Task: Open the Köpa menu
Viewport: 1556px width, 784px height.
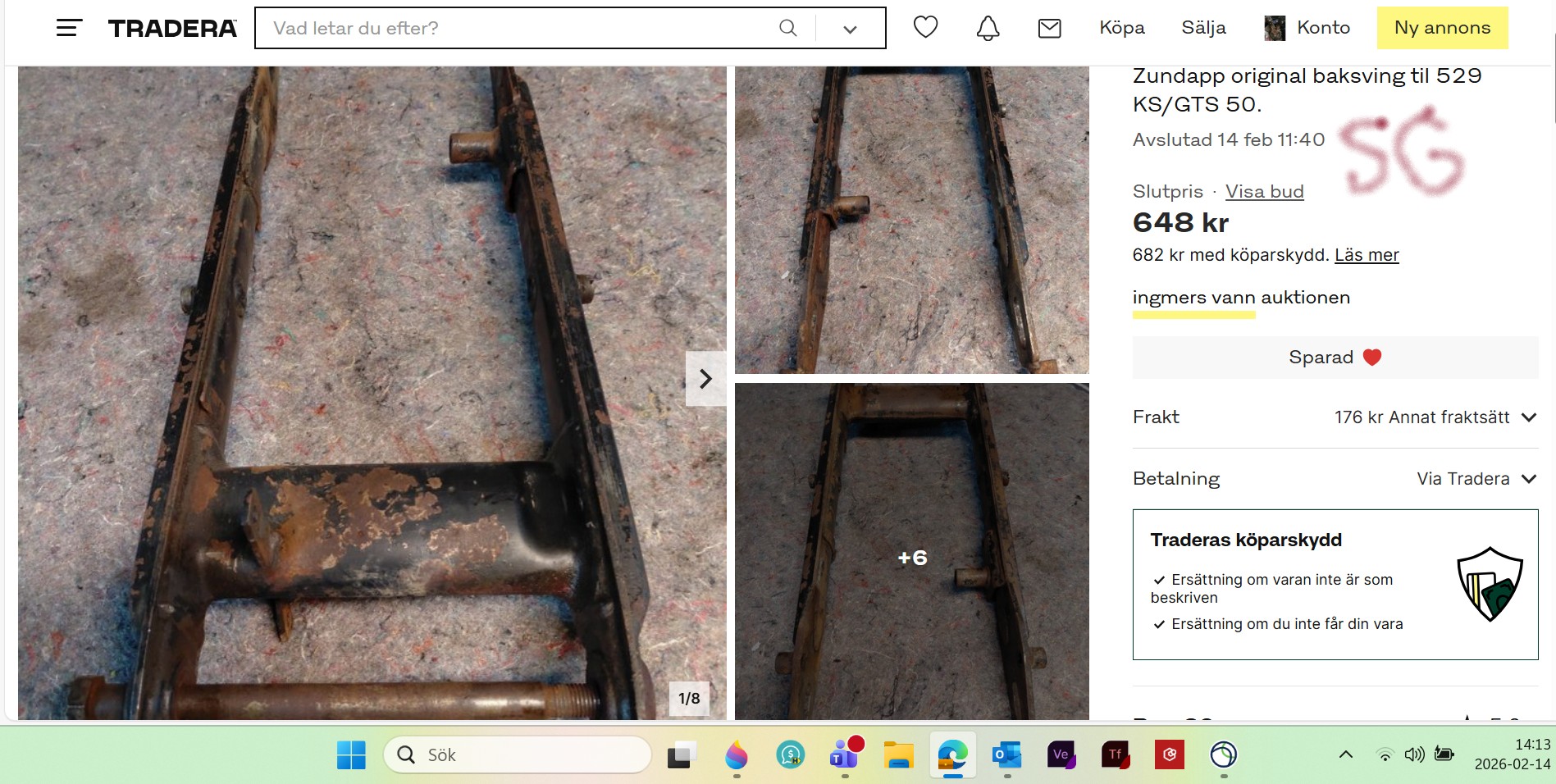Action: (x=1121, y=28)
